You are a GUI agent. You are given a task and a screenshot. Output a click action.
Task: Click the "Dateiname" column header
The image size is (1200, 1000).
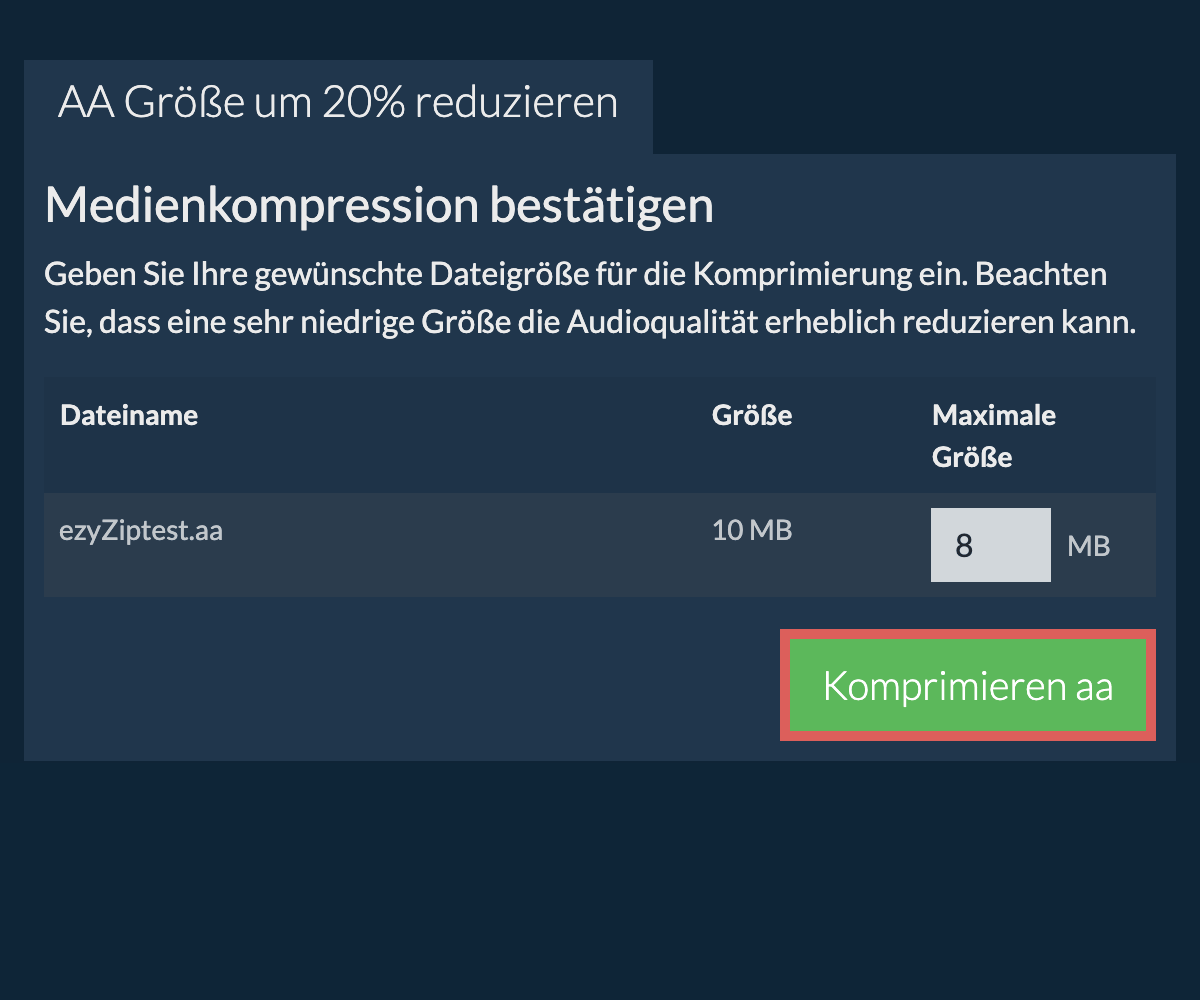[129, 415]
